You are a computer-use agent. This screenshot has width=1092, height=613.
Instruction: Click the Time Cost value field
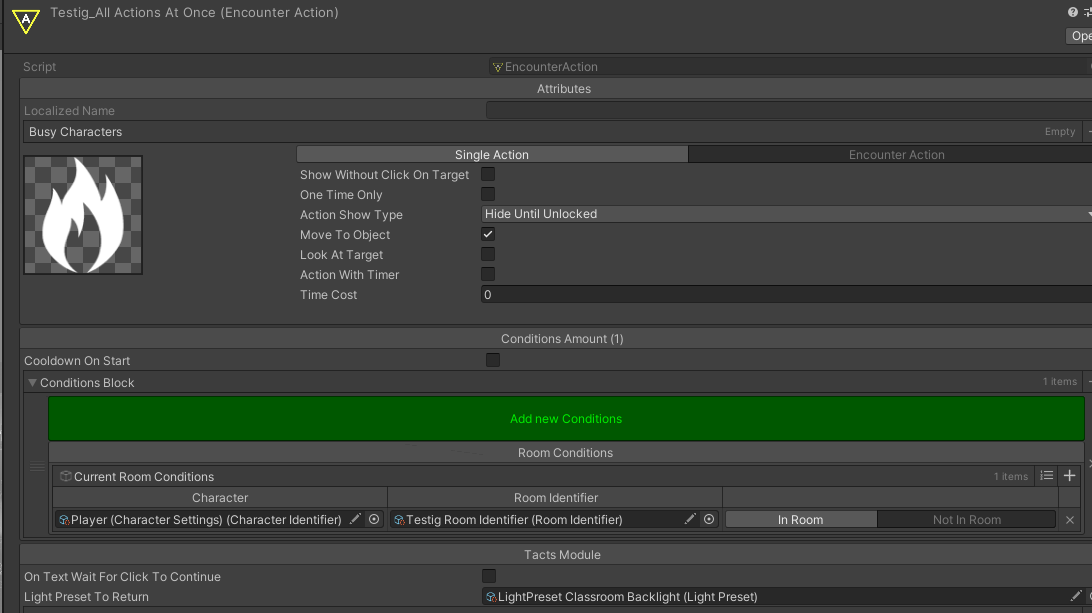tap(786, 295)
